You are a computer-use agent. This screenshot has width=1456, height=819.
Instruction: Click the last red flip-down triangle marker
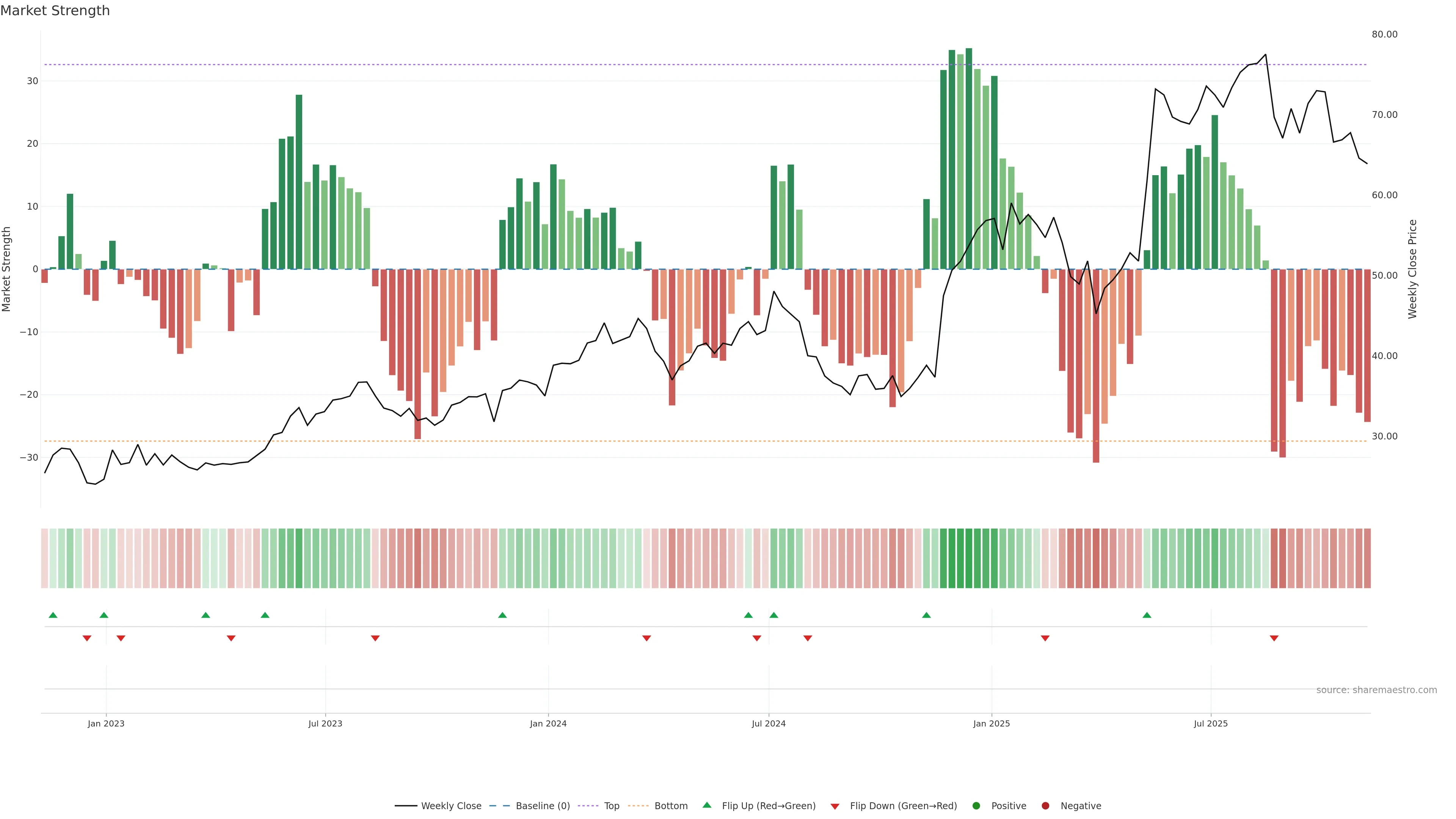pos(1274,638)
